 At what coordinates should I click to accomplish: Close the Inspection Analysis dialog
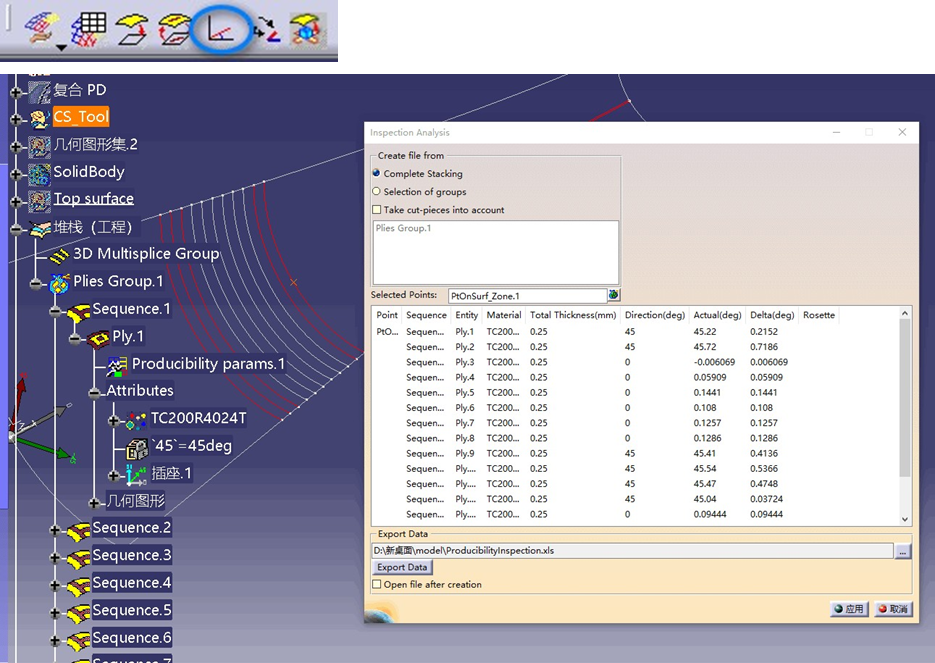[902, 132]
